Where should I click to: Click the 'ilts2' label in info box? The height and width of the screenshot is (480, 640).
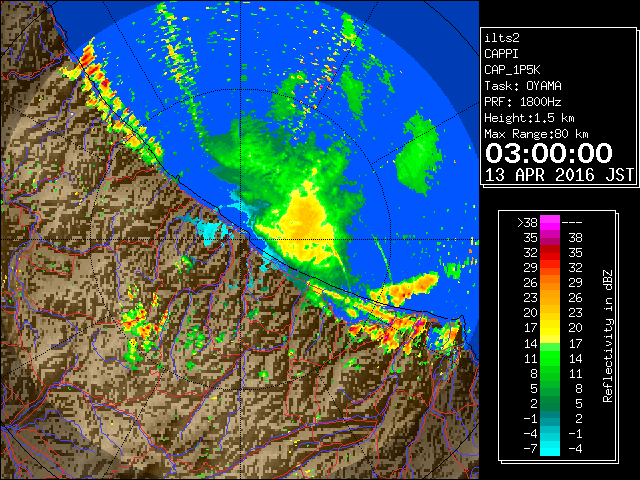[x=502, y=38]
